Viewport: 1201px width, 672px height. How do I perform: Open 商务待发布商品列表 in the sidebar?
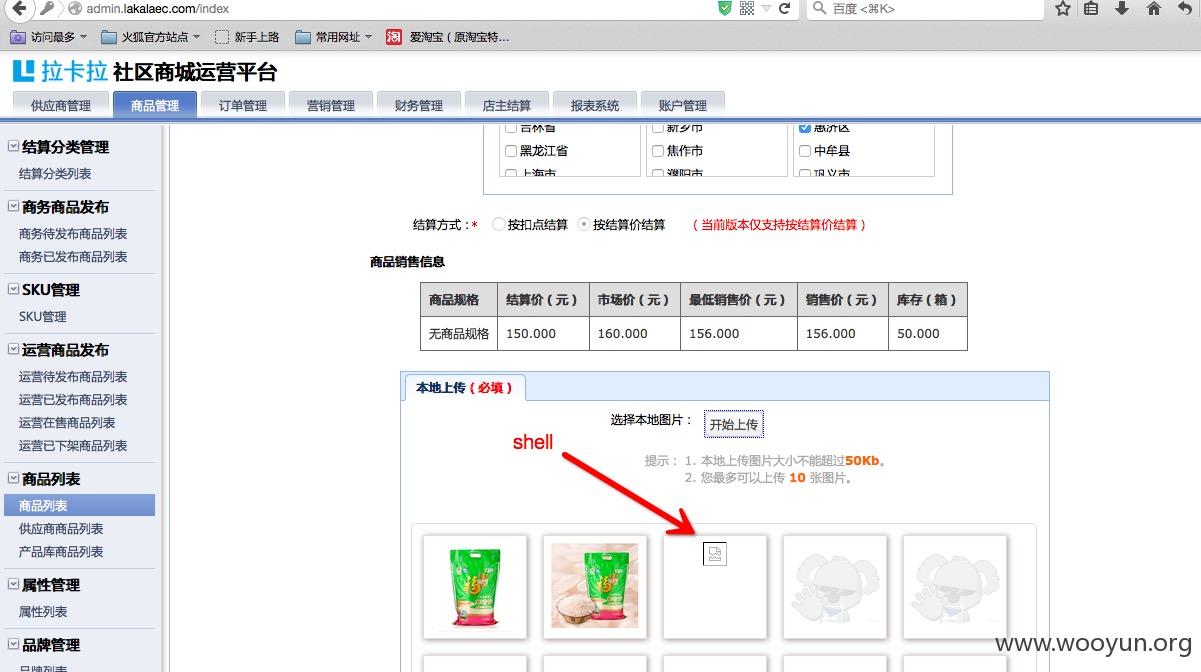pyautogui.click(x=73, y=234)
